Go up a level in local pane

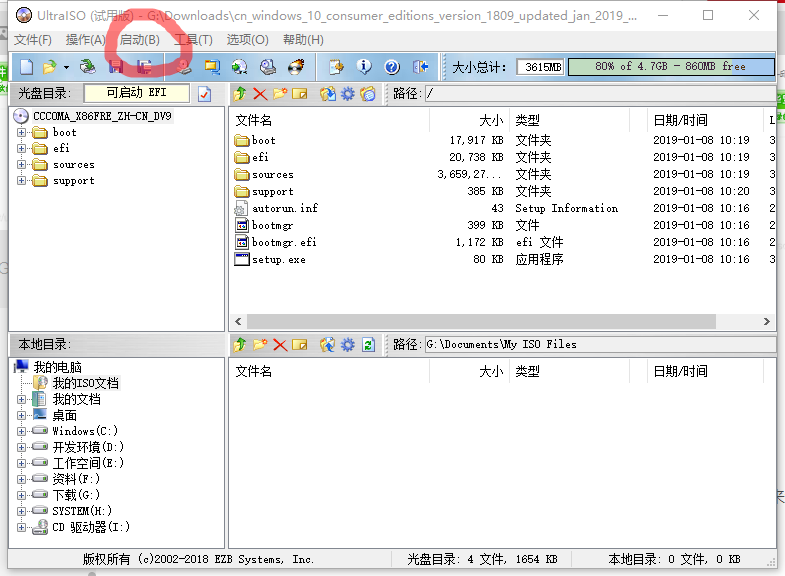pyautogui.click(x=240, y=345)
